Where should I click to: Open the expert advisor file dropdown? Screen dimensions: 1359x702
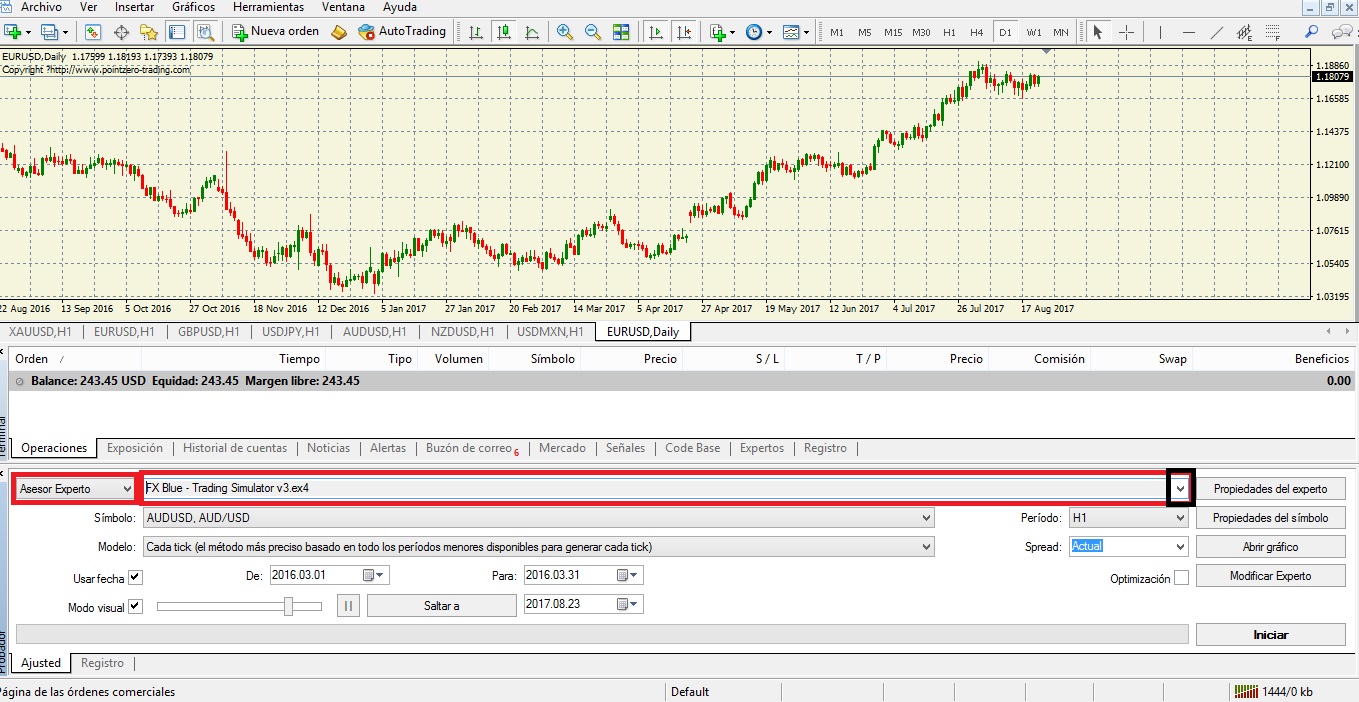pyautogui.click(x=1182, y=488)
